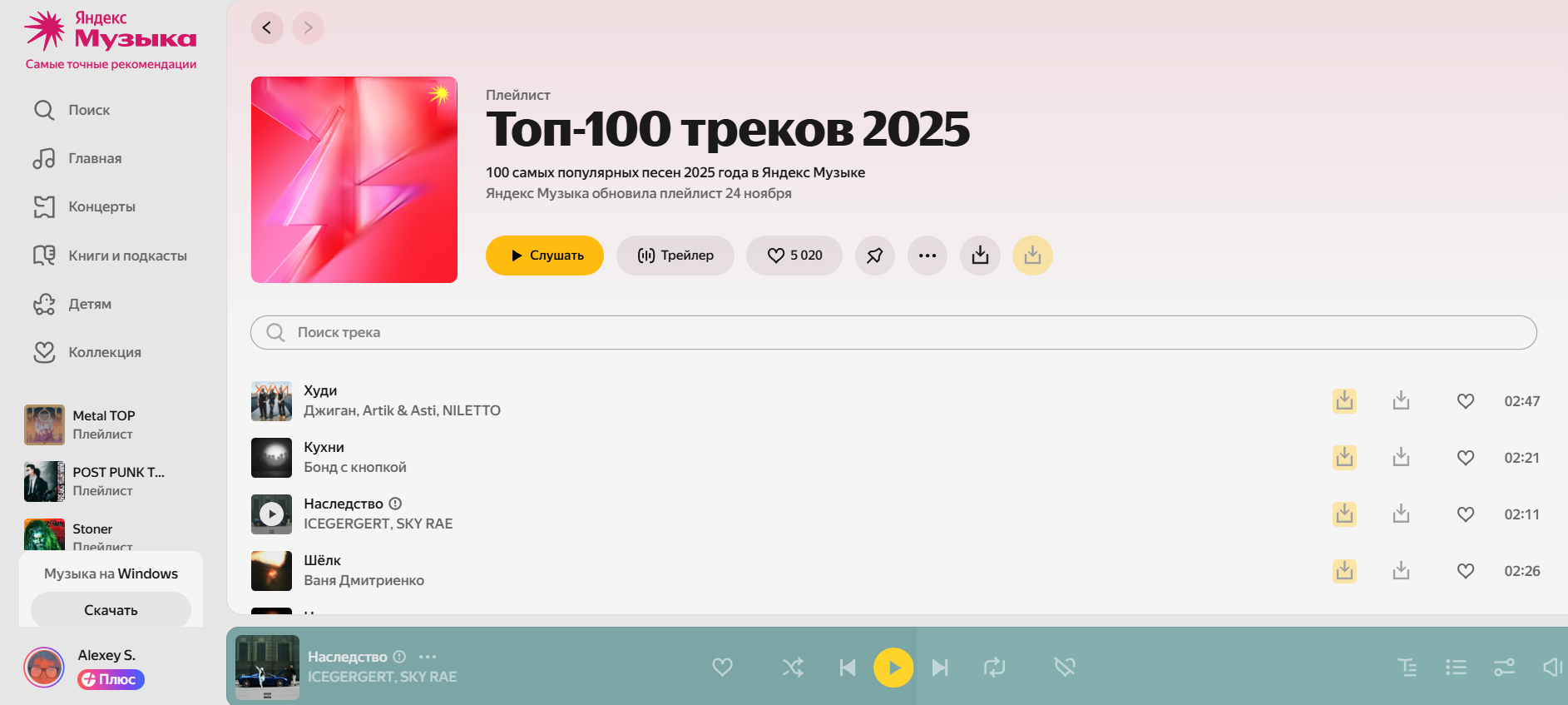Click explicit icon beside Наследство in list
The image size is (1568, 705).
[x=395, y=504]
